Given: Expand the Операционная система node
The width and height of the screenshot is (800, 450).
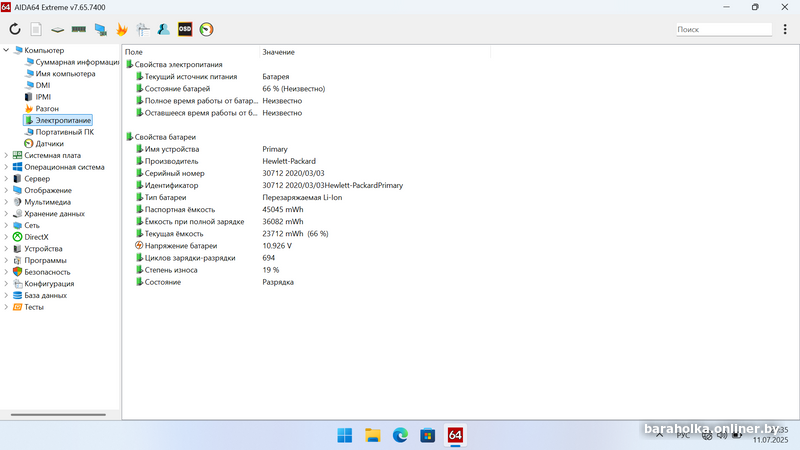Looking at the screenshot, I should click(6, 167).
